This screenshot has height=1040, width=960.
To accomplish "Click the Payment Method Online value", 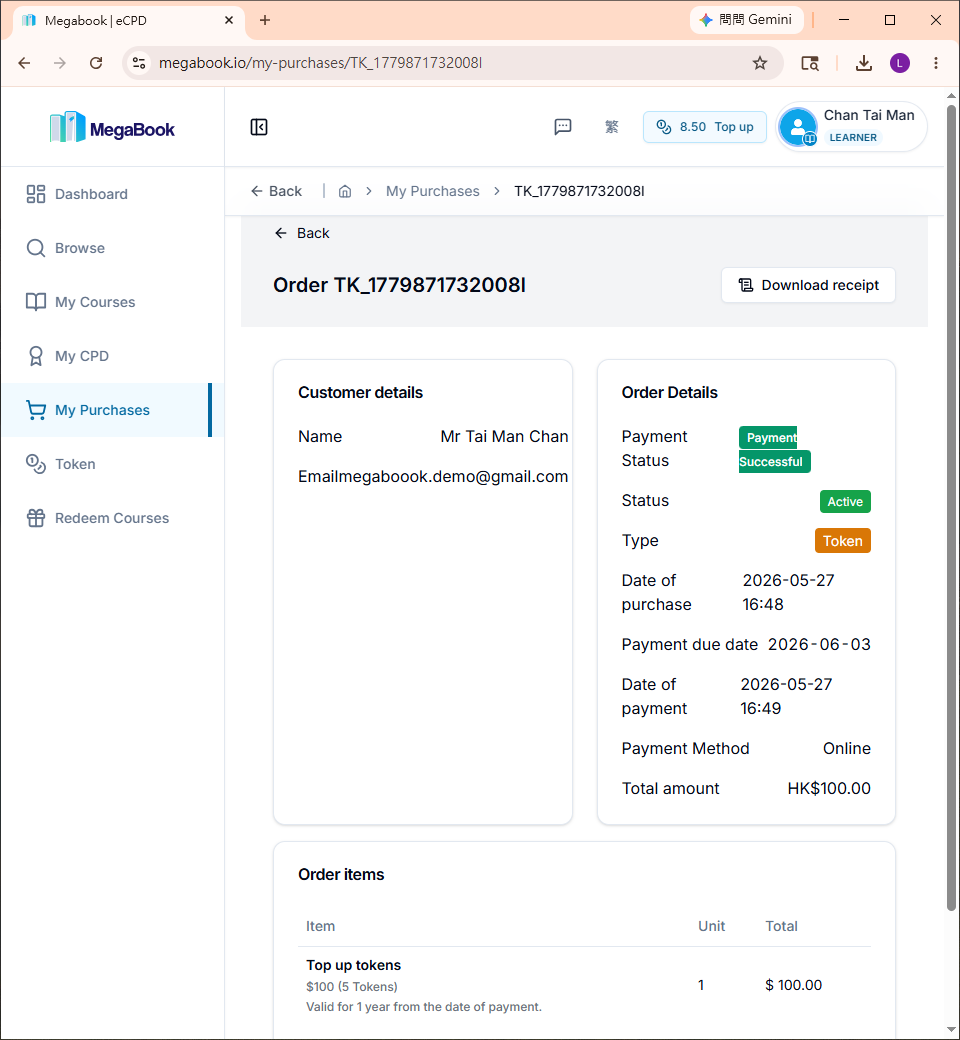I will 847,748.
